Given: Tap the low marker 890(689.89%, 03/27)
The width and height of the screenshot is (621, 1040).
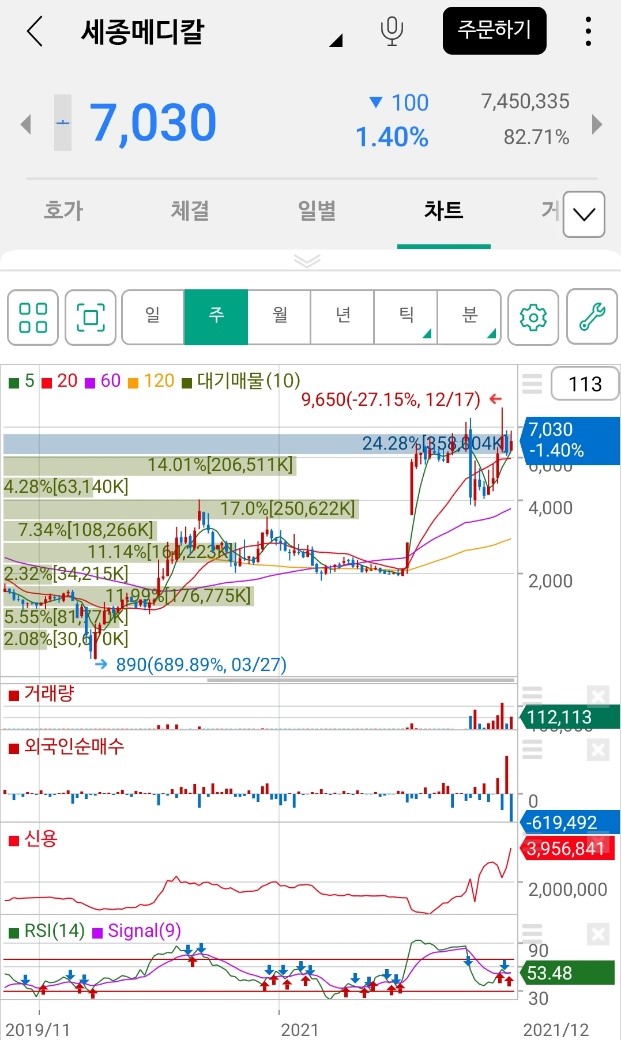Looking at the screenshot, I should (201, 665).
